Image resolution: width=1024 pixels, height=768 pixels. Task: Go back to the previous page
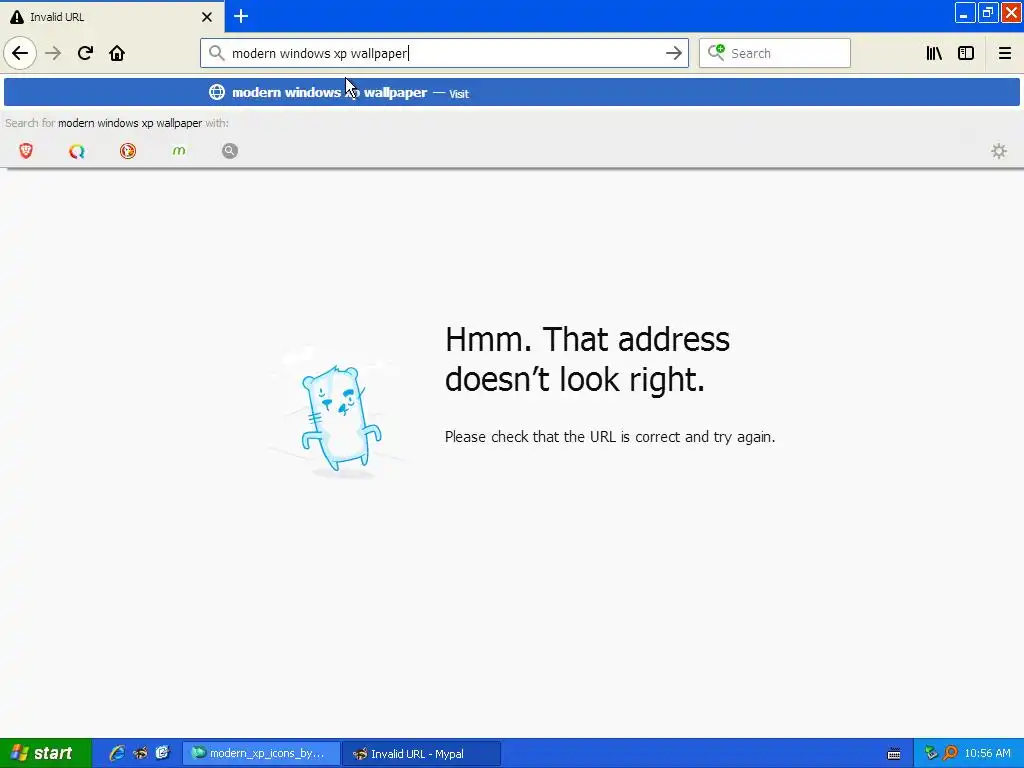20,53
